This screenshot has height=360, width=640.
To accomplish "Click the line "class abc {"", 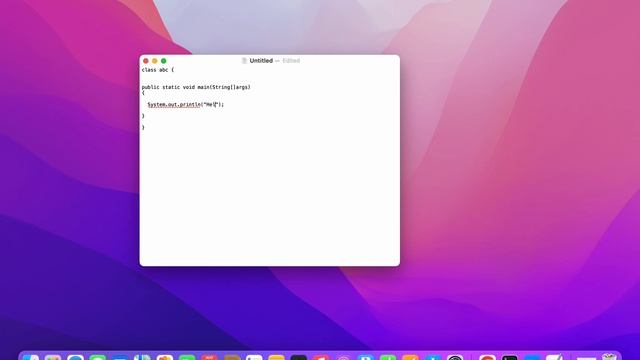I will (x=158, y=70).
